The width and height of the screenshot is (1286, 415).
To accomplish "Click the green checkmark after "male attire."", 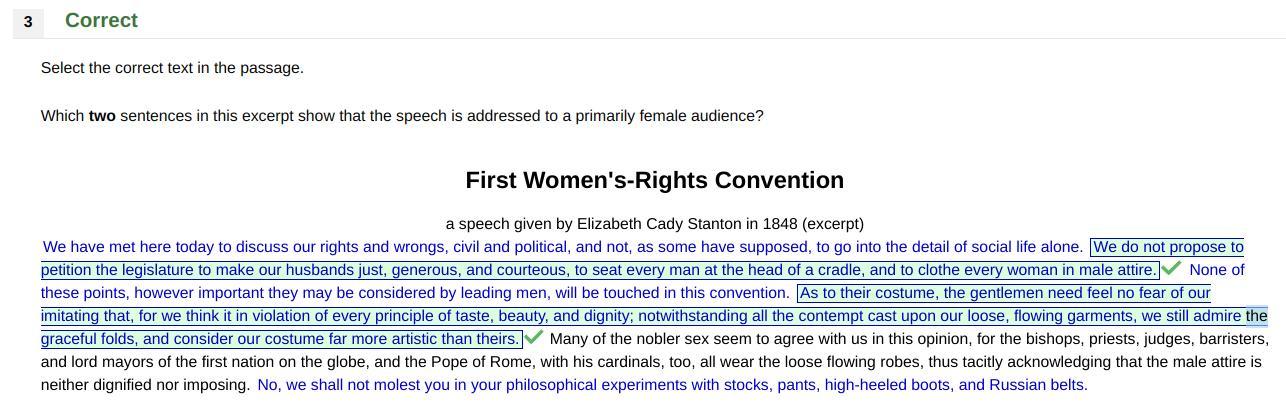I will (1171, 269).
